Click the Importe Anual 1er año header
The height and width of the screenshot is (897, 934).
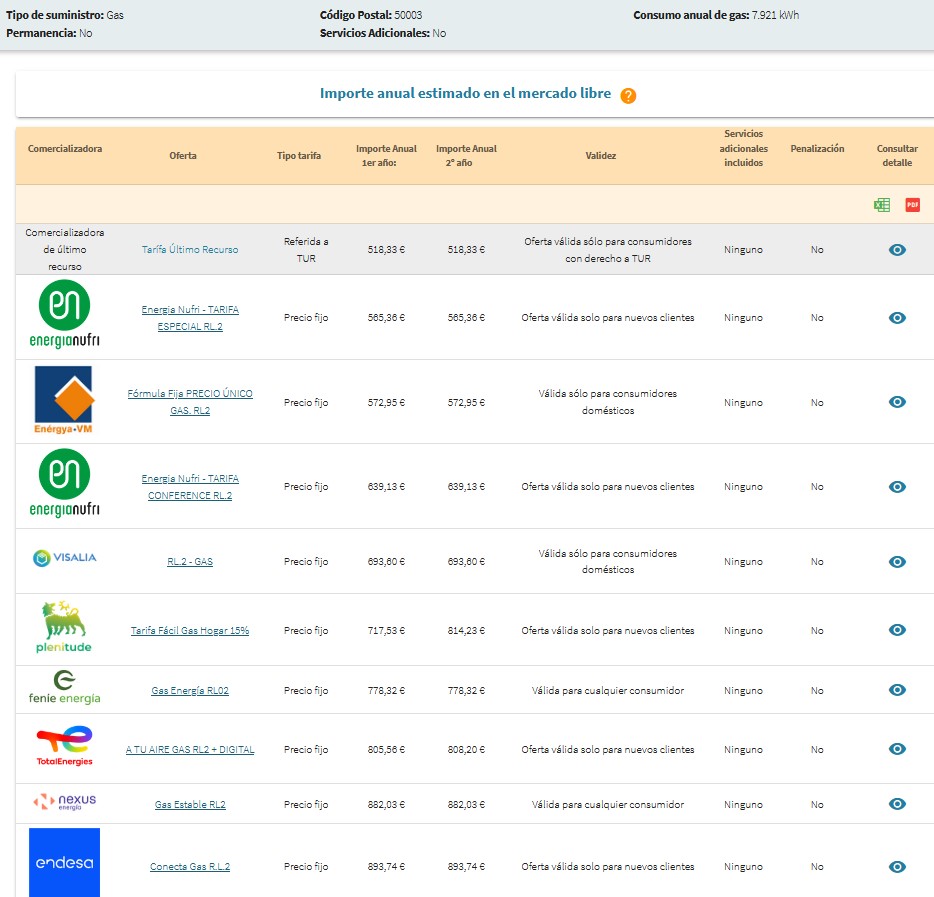pos(386,155)
